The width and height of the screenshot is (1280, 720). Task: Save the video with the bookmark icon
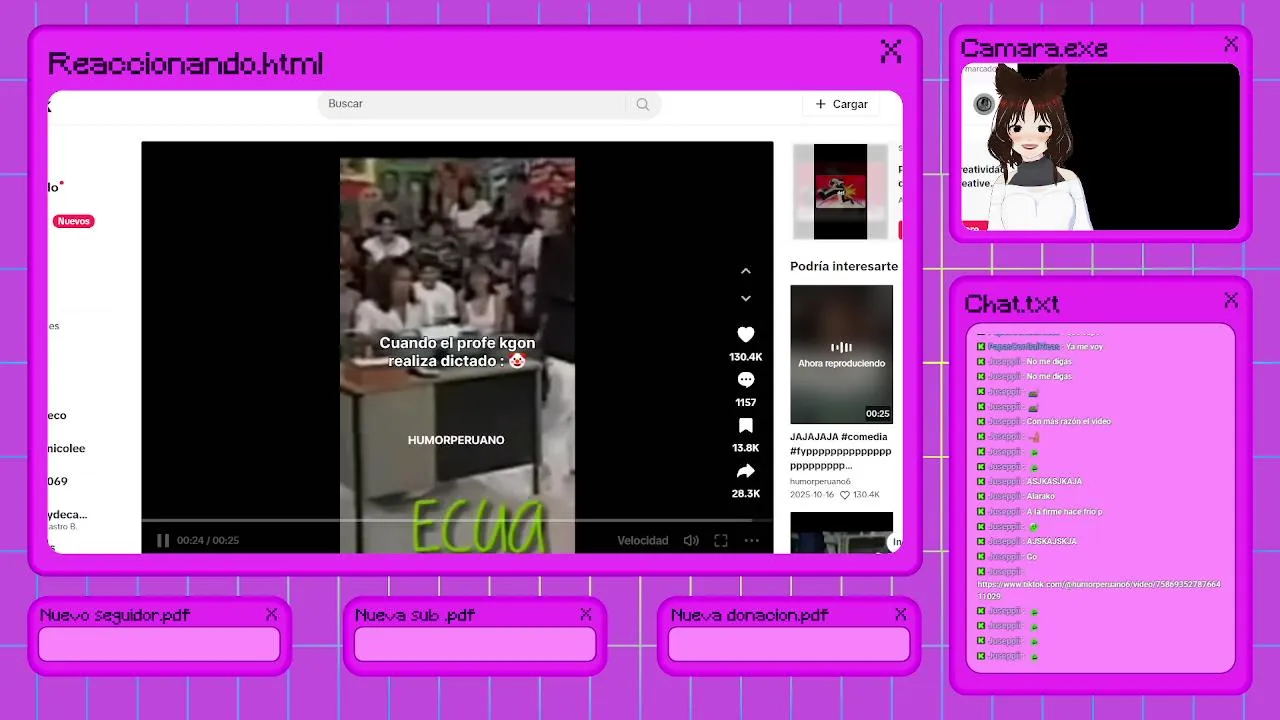[745, 426]
